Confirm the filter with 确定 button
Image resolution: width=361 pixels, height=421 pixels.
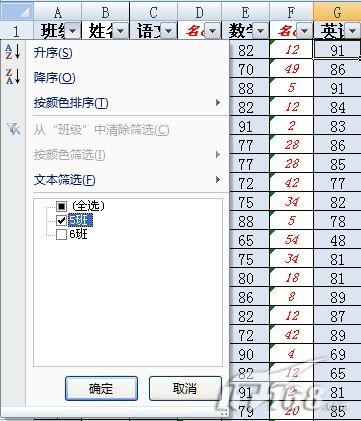(101, 388)
